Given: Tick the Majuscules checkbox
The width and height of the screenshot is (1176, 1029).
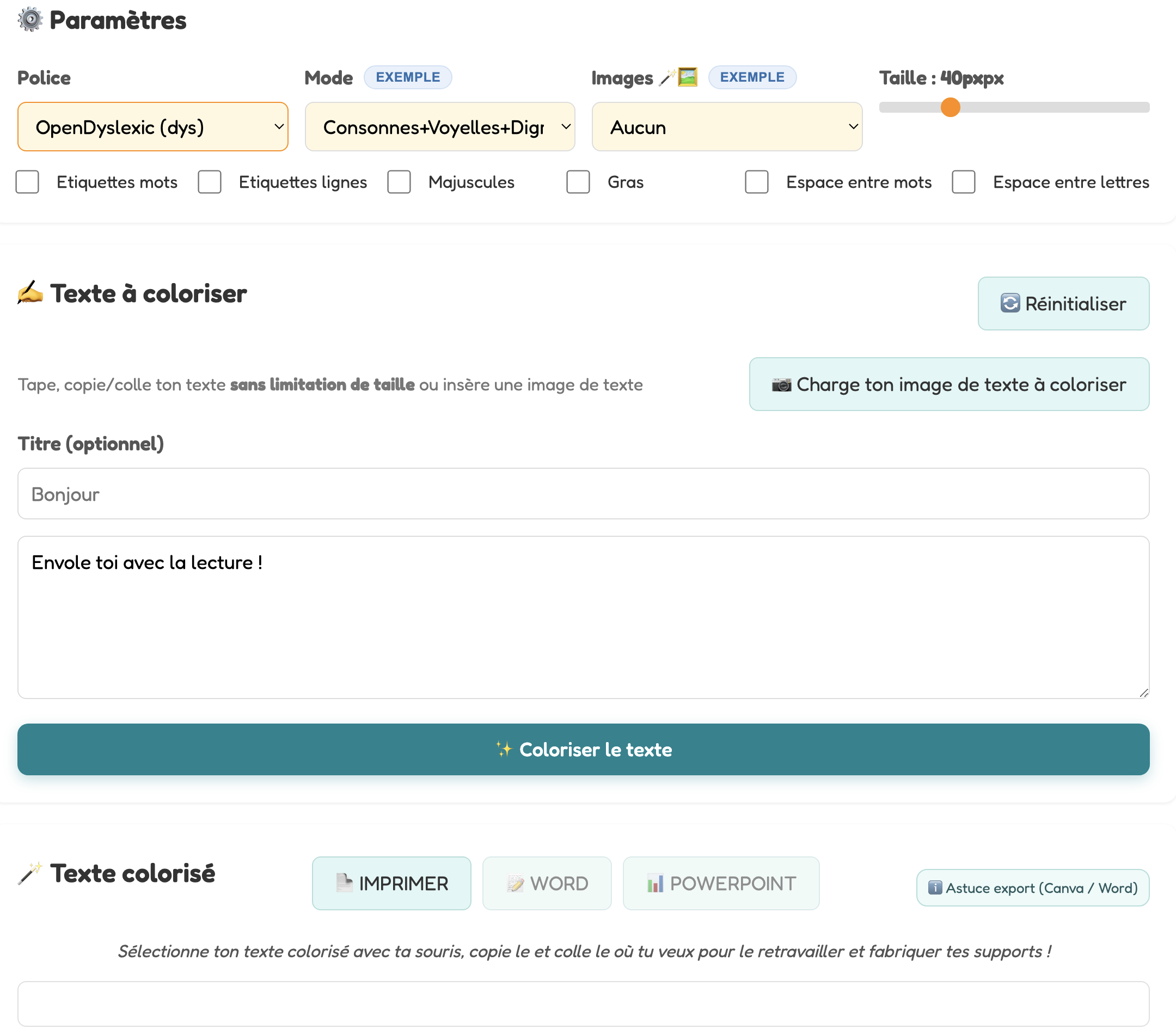Looking at the screenshot, I should pos(399,182).
